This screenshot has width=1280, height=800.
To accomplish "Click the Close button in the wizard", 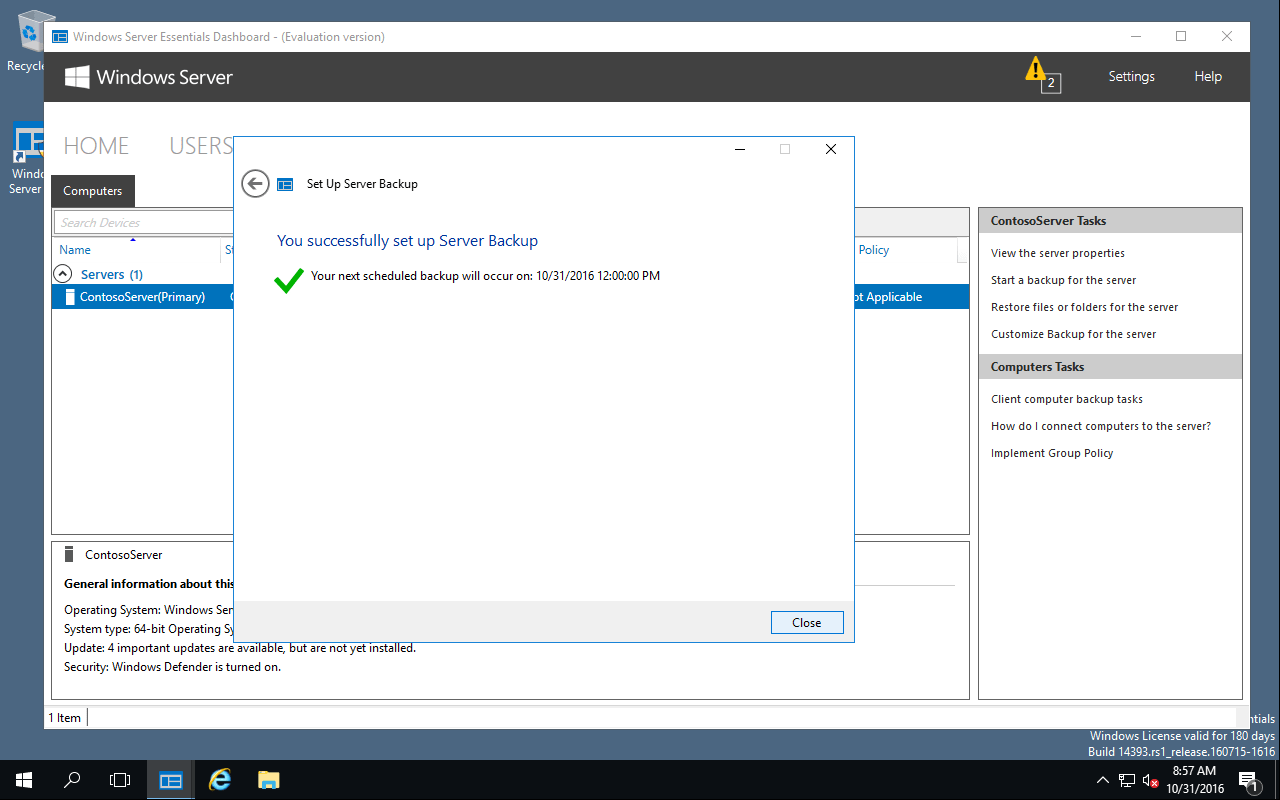I will coord(807,622).
